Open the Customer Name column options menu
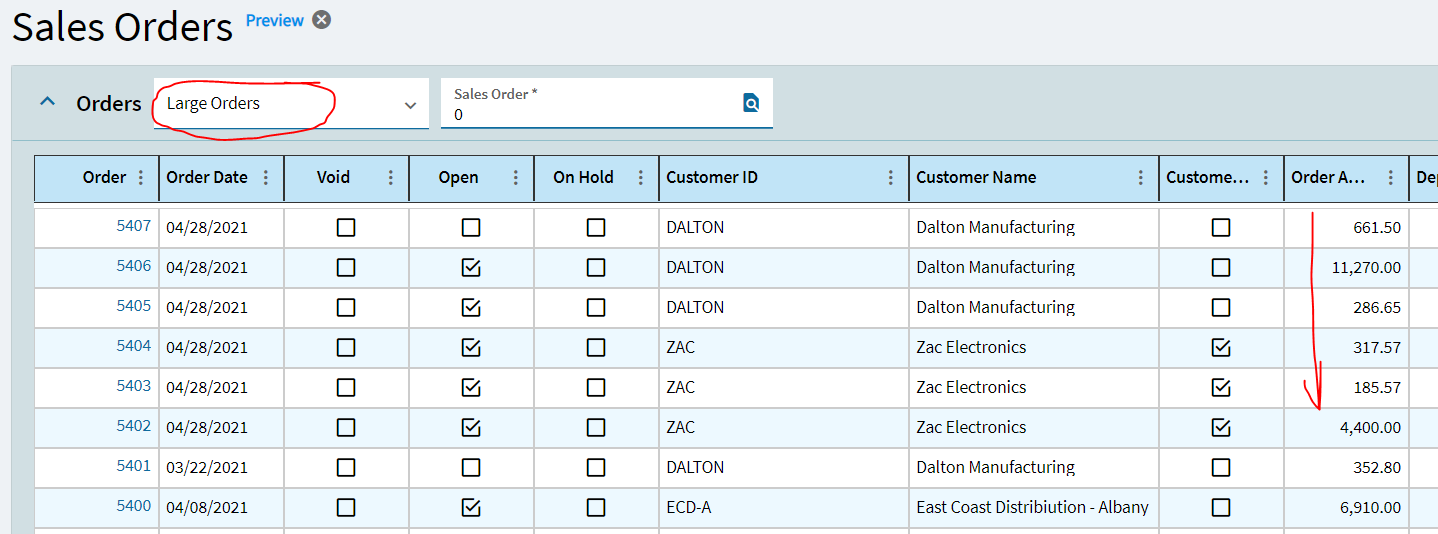The height and width of the screenshot is (534, 1438). coord(1140,178)
